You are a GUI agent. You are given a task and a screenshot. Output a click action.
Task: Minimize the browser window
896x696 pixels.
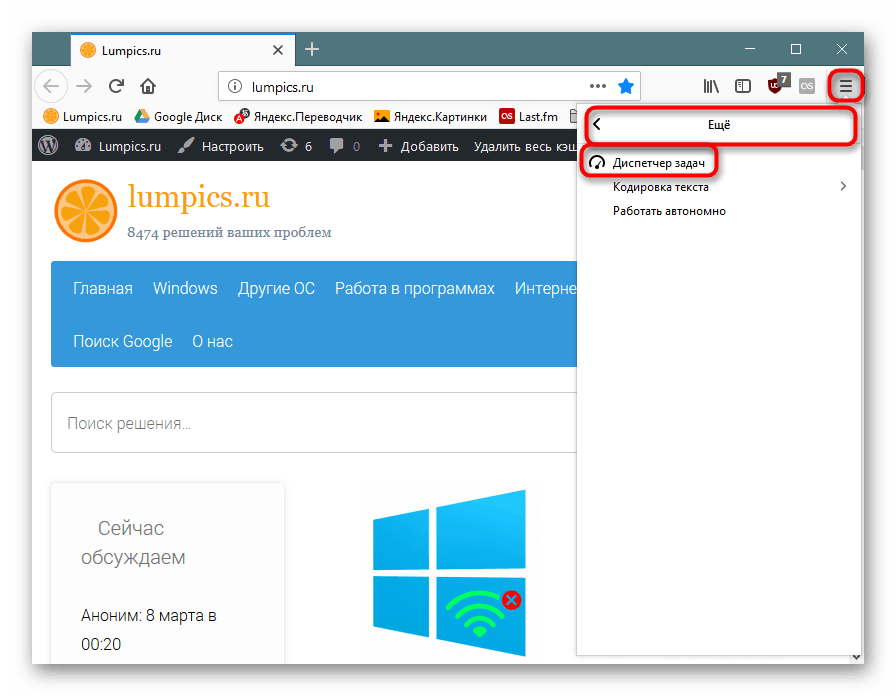coord(750,50)
